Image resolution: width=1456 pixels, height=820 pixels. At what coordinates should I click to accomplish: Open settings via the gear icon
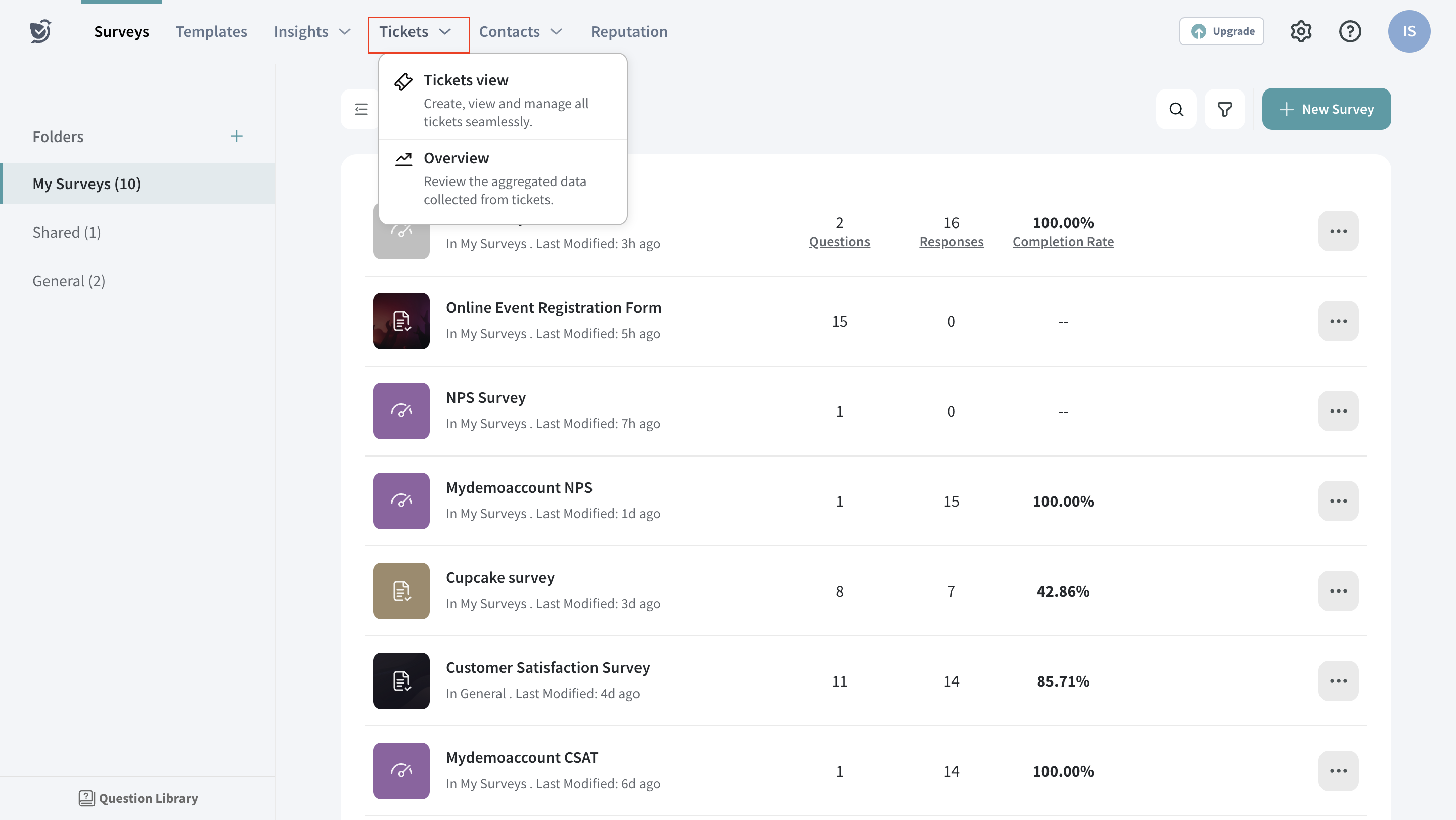tap(1301, 32)
